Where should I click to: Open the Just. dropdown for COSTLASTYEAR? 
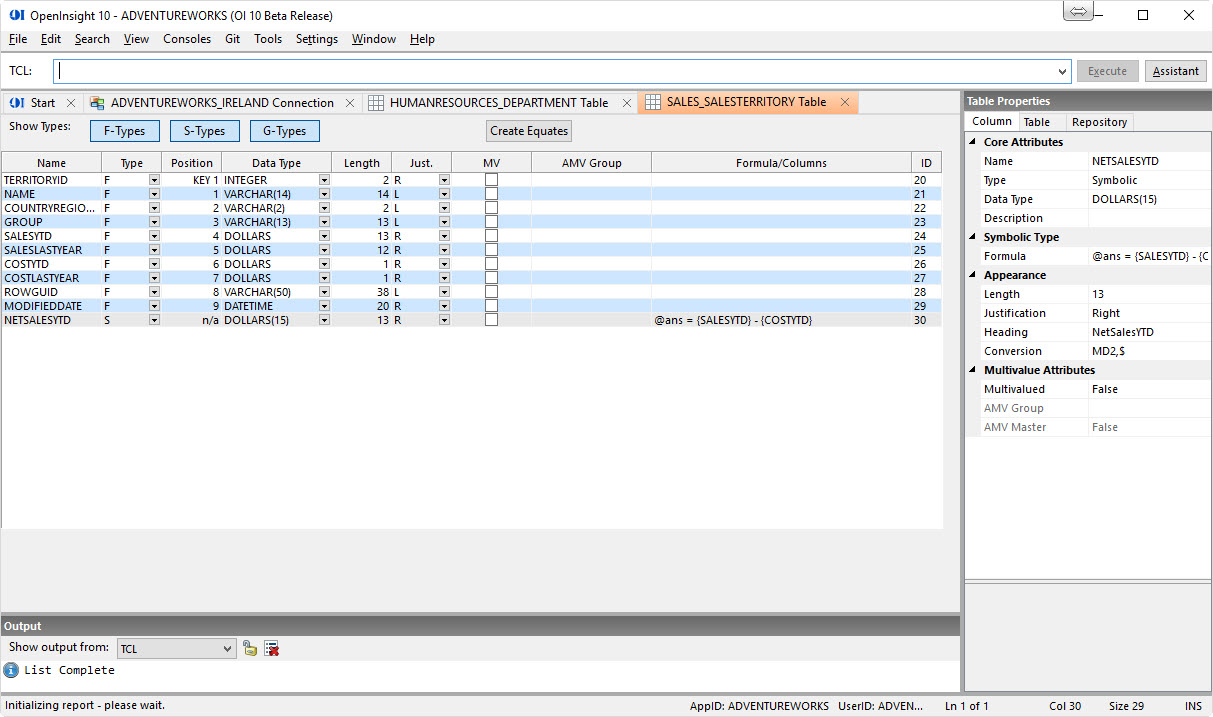[x=444, y=278]
